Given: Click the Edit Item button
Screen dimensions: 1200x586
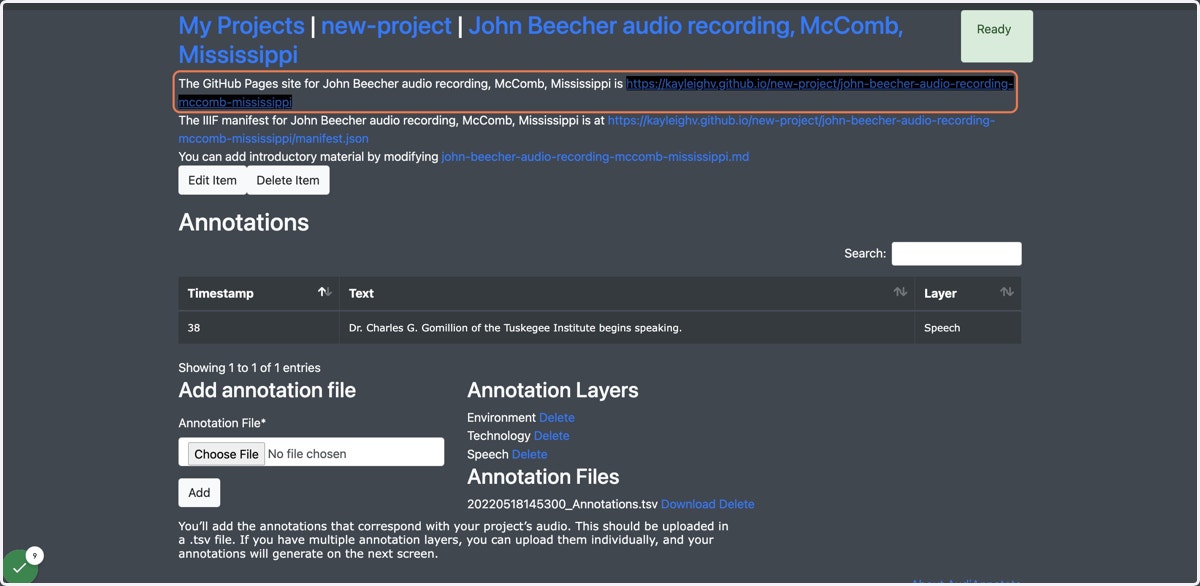Looking at the screenshot, I should tap(212, 180).
